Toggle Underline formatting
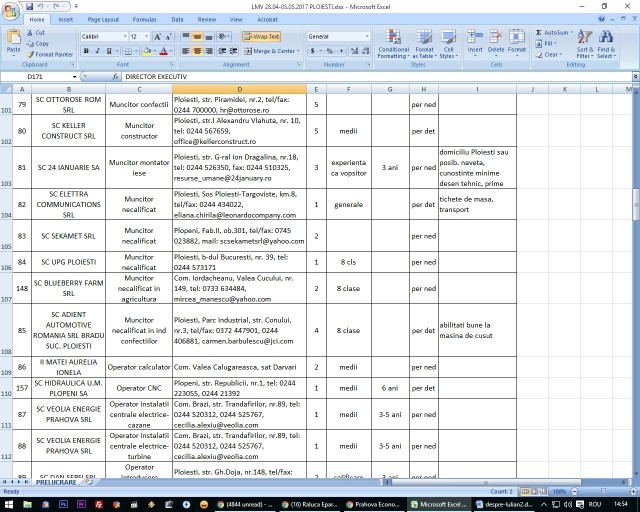This screenshot has width=640, height=512. (x=109, y=51)
